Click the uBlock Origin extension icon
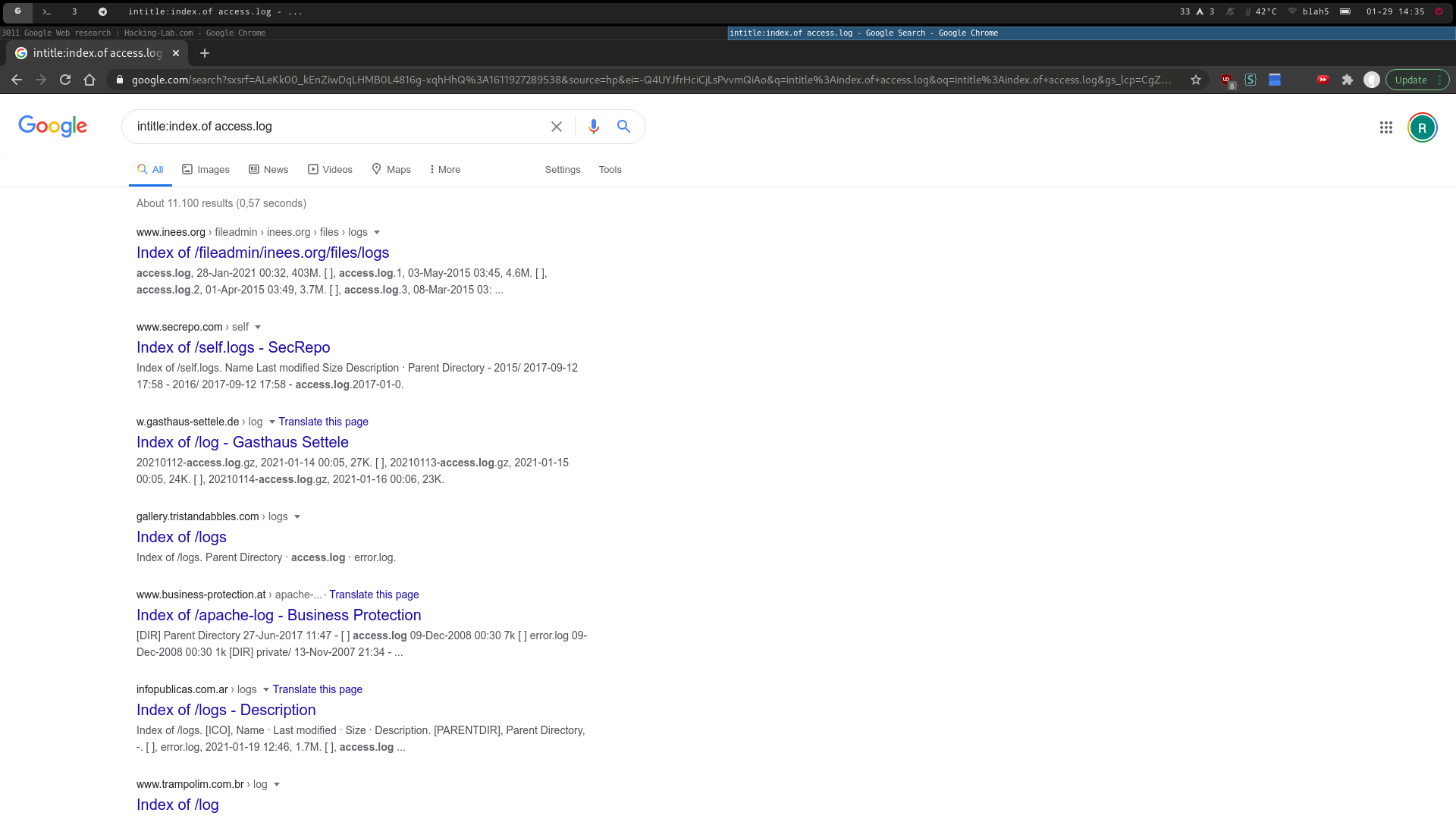 click(1226, 80)
